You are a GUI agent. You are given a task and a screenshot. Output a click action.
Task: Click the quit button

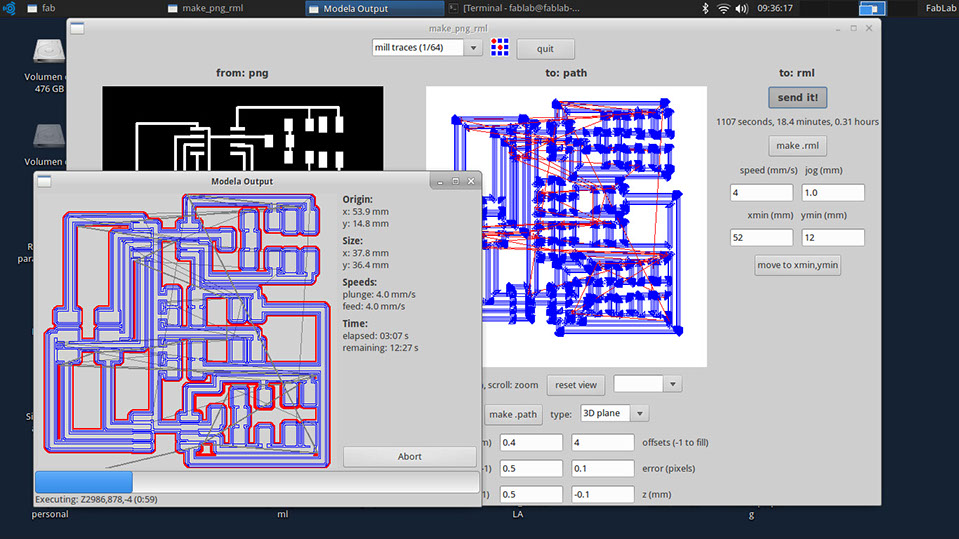click(x=545, y=49)
